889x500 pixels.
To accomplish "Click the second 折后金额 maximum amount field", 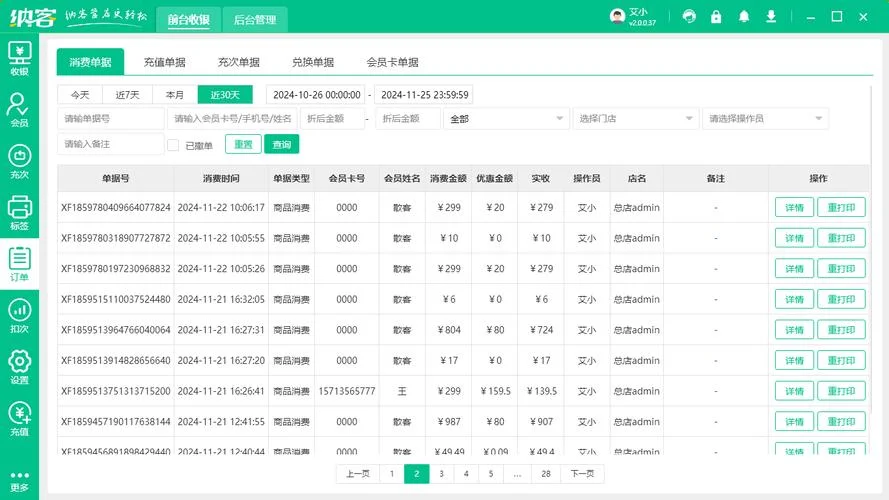I will point(408,118).
